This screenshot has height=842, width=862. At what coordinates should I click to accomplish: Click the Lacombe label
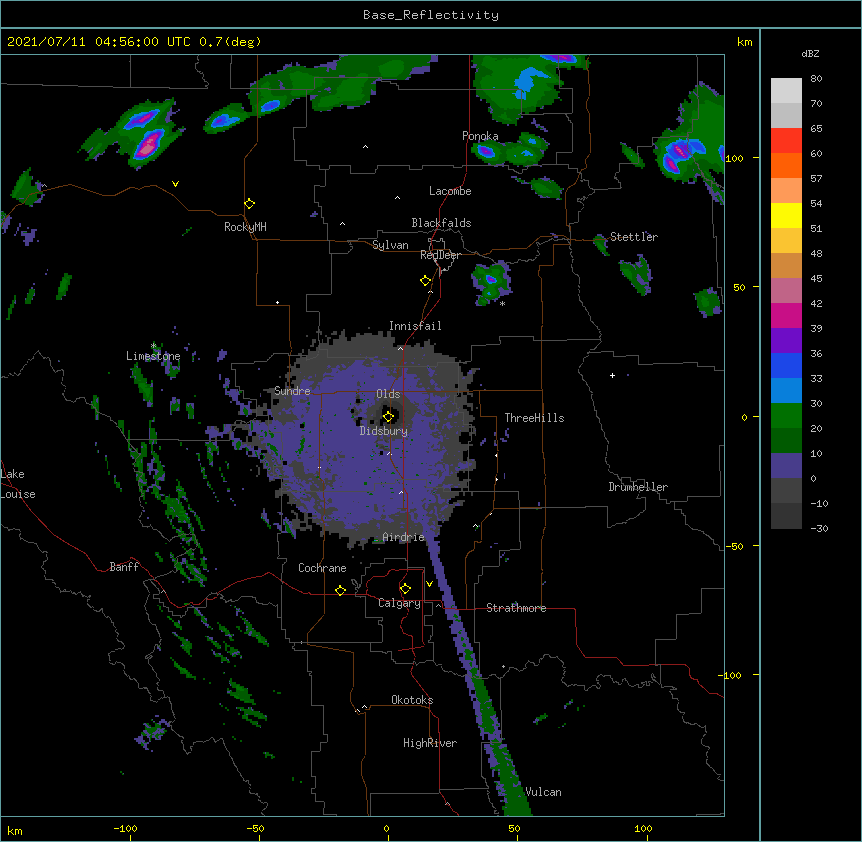point(450,191)
